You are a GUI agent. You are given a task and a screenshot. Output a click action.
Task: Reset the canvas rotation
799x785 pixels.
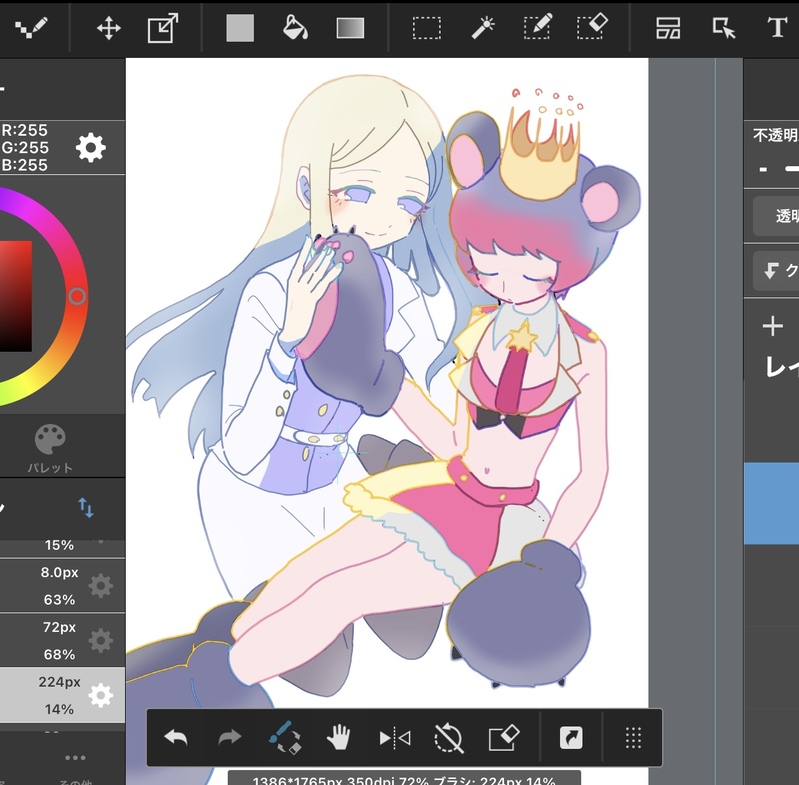[x=448, y=738]
